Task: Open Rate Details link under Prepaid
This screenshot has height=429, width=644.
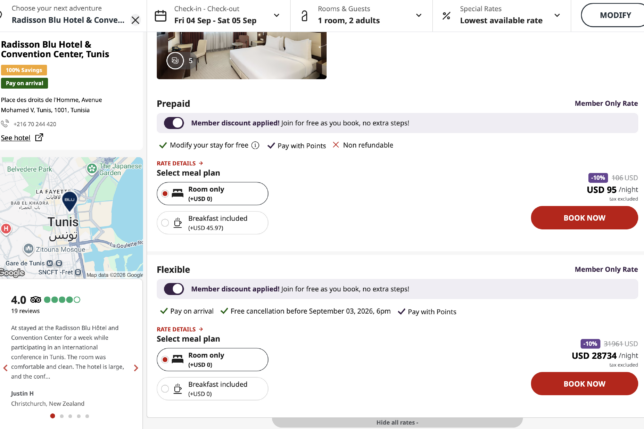Action: point(180,162)
